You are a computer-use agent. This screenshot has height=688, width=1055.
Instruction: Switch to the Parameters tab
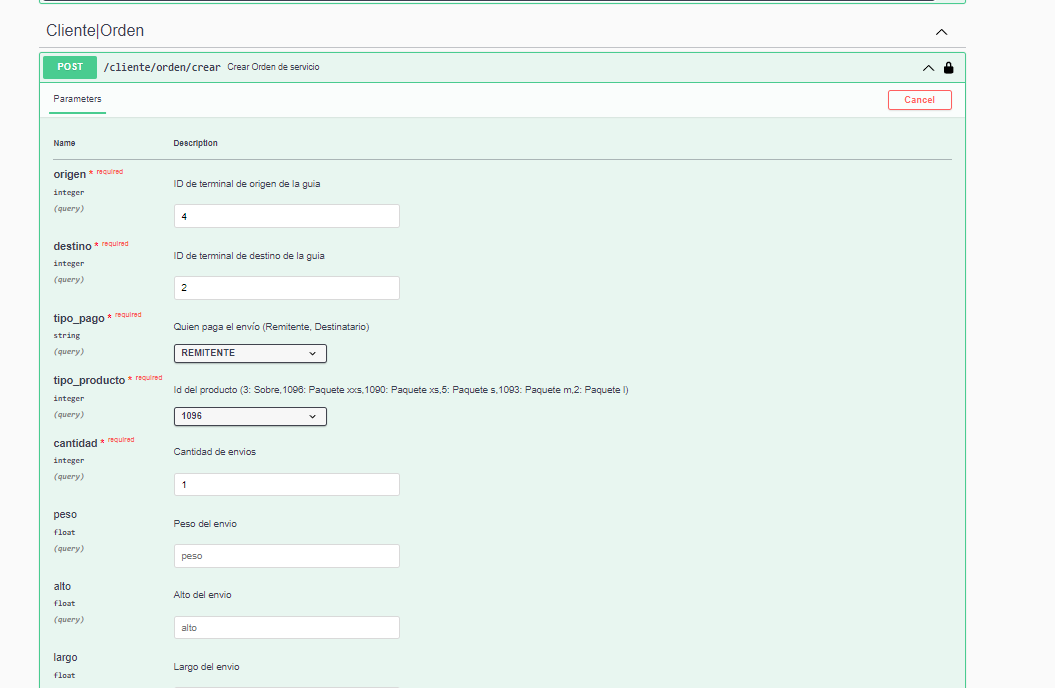coord(77,99)
